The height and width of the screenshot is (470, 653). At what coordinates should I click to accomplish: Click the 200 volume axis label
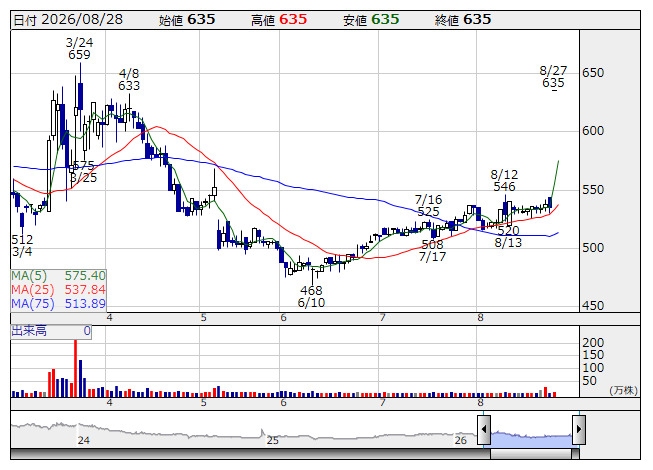coord(593,343)
